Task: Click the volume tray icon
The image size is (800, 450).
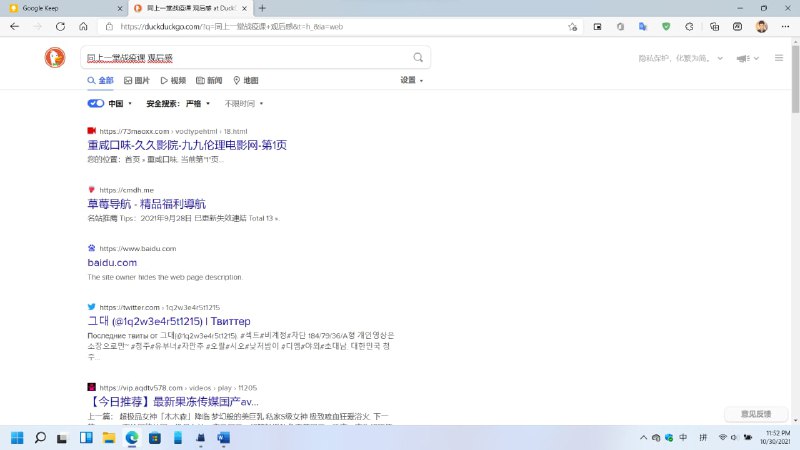Action: [x=734, y=437]
